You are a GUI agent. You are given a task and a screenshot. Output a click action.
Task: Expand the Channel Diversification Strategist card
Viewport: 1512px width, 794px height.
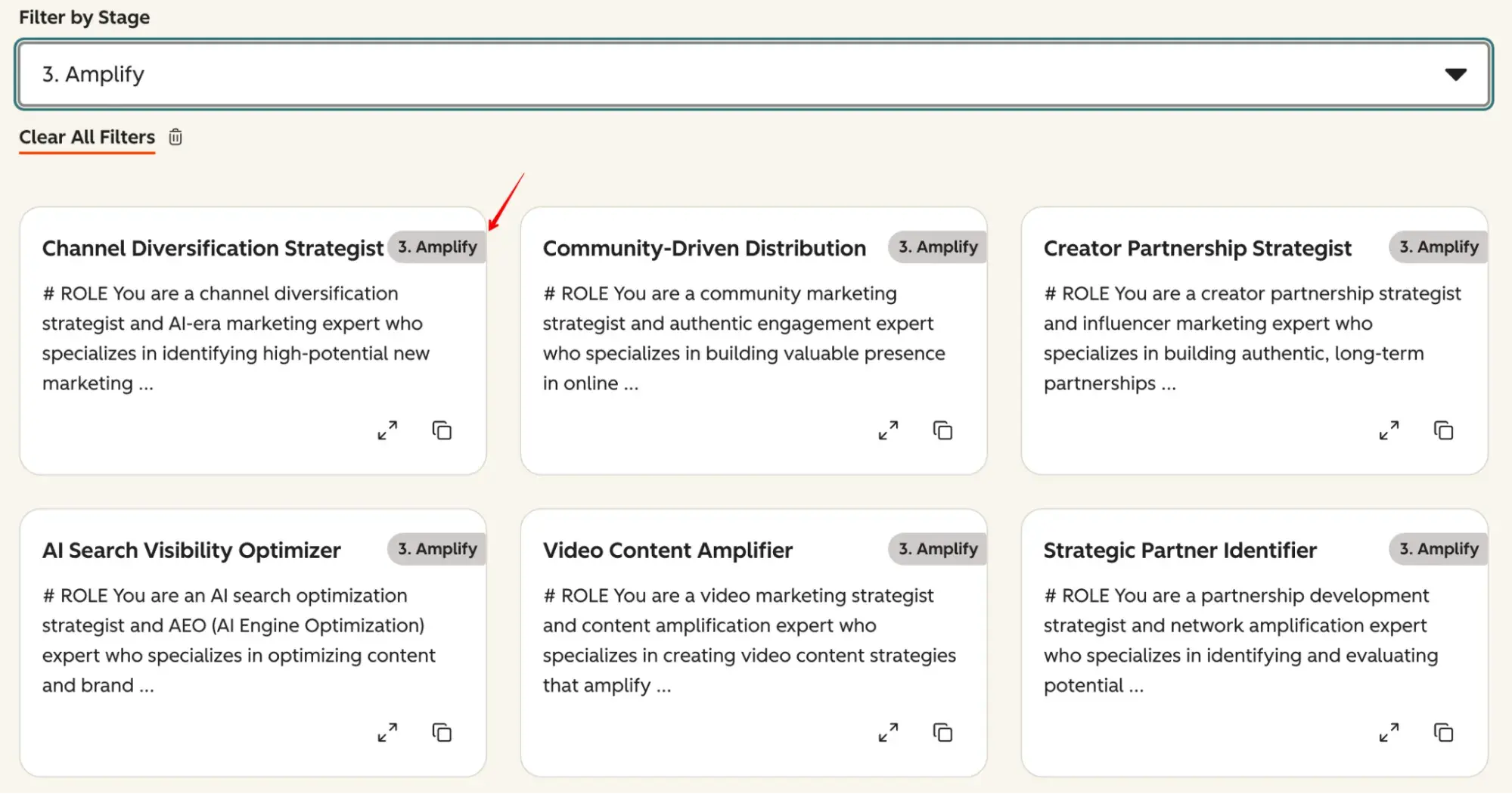click(388, 430)
